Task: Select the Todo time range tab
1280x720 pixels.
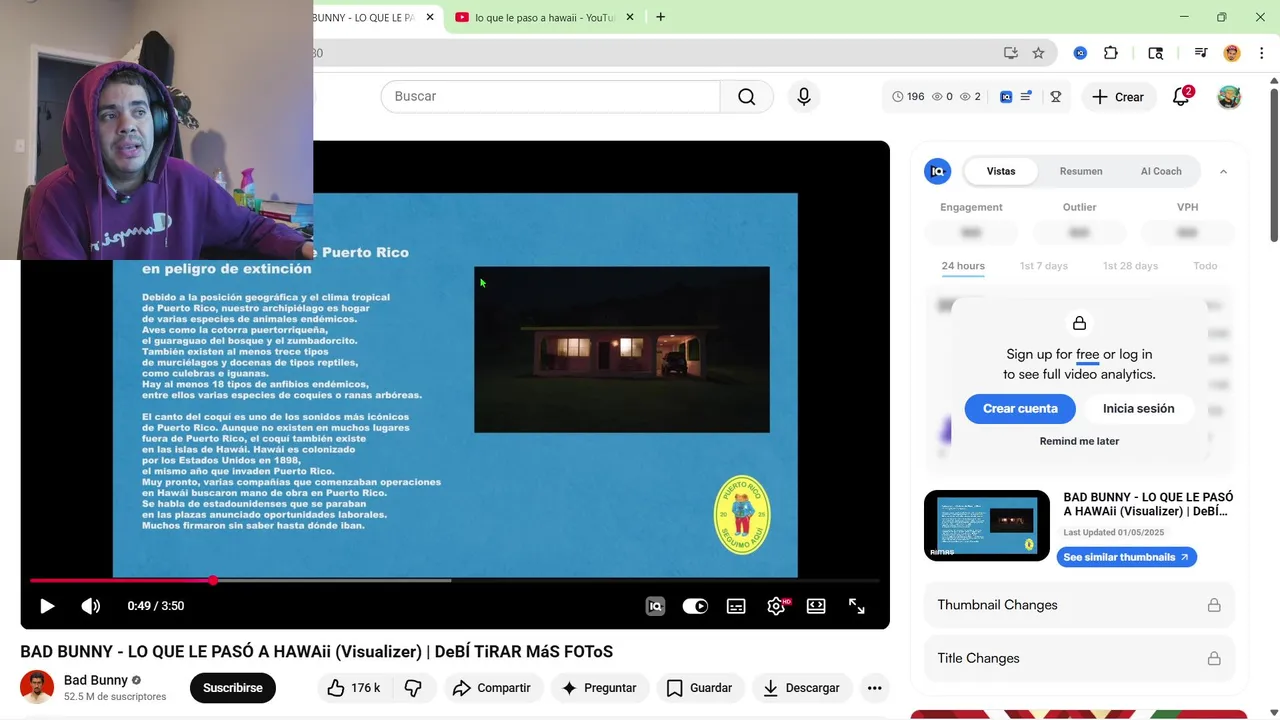Action: tap(1205, 266)
